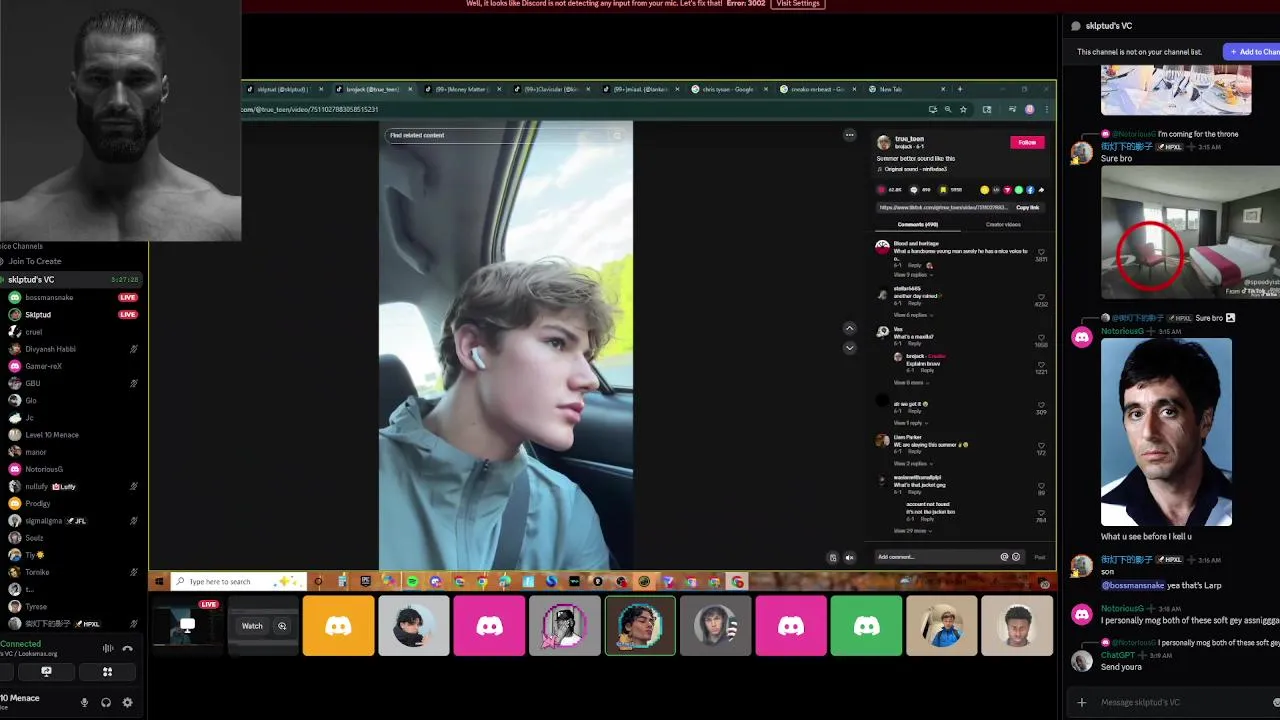
Task: Like the Blood and heritage comment
Action: 1041,252
